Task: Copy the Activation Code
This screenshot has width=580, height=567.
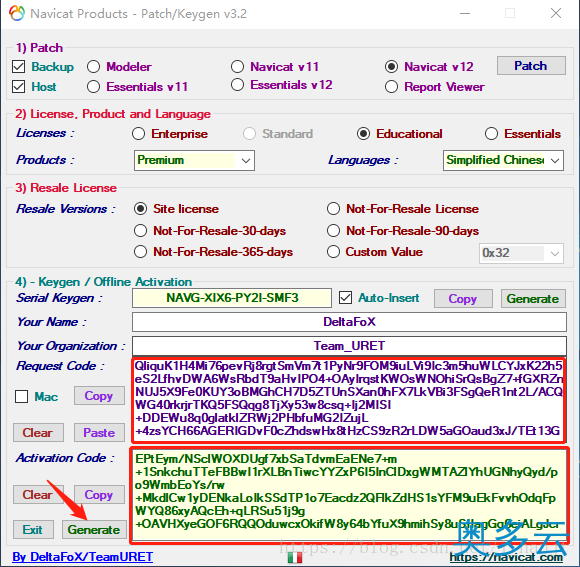Action: (x=99, y=495)
